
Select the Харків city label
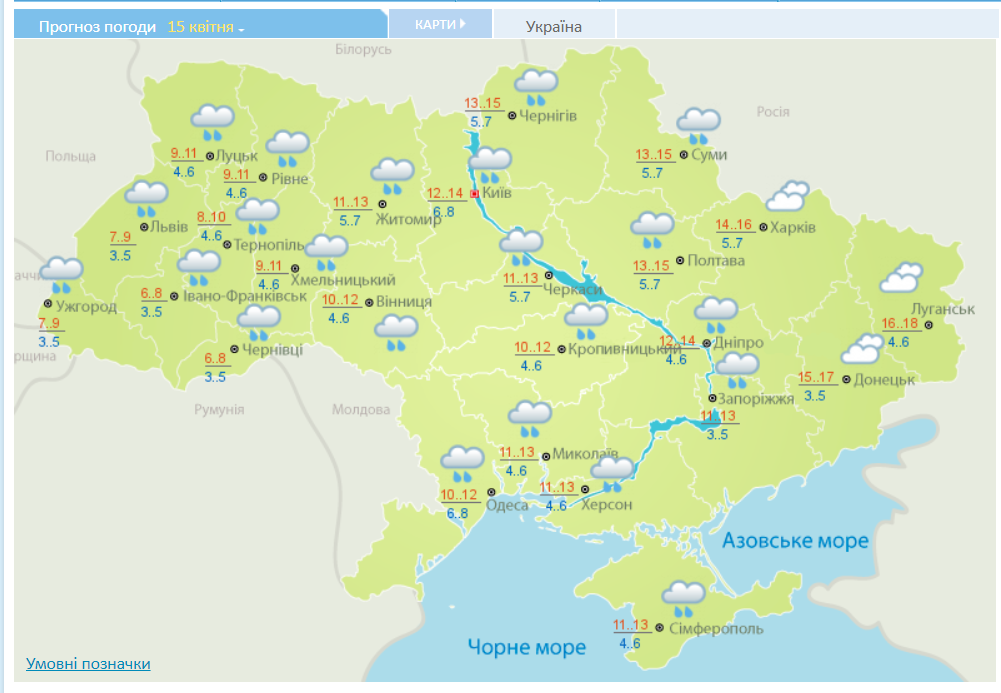coord(792,227)
